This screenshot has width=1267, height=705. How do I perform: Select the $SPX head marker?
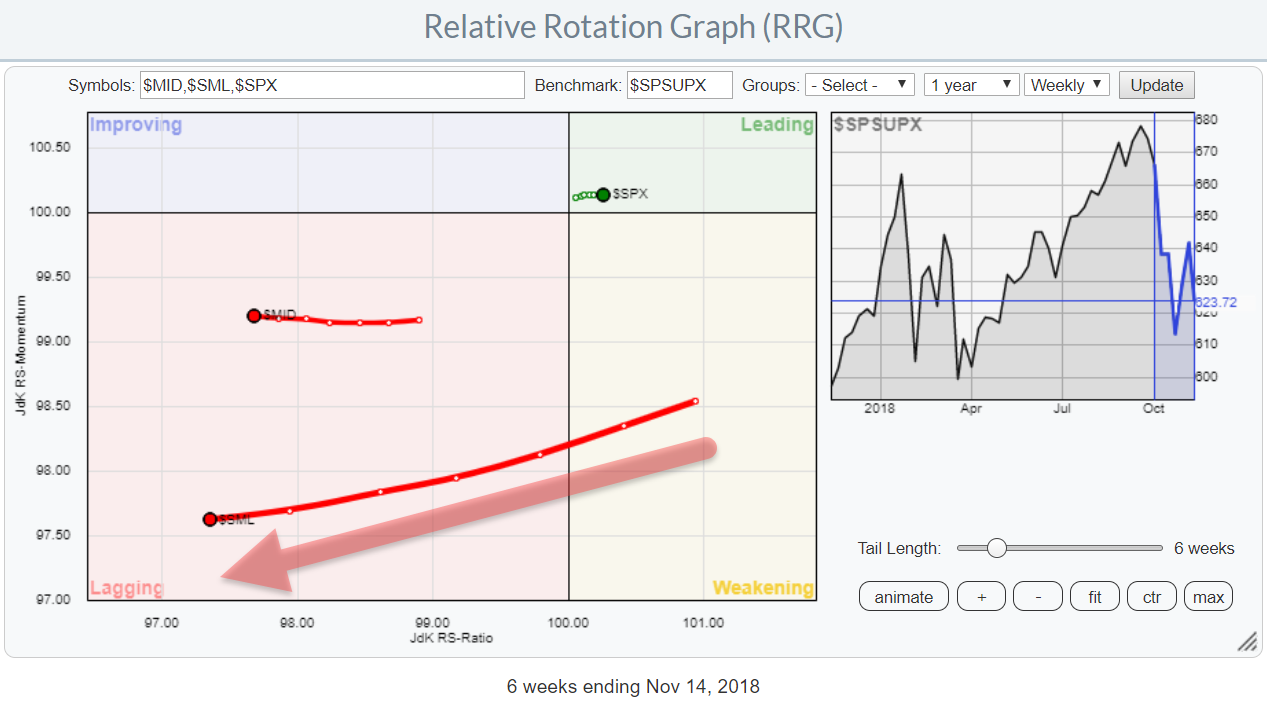(603, 195)
